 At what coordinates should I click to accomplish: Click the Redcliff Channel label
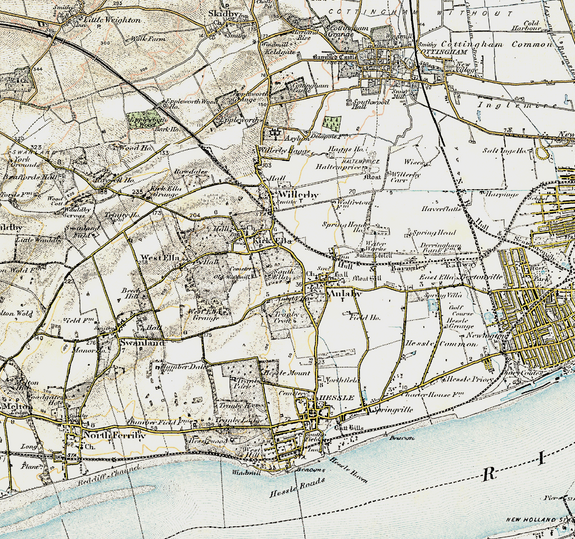tap(109, 476)
